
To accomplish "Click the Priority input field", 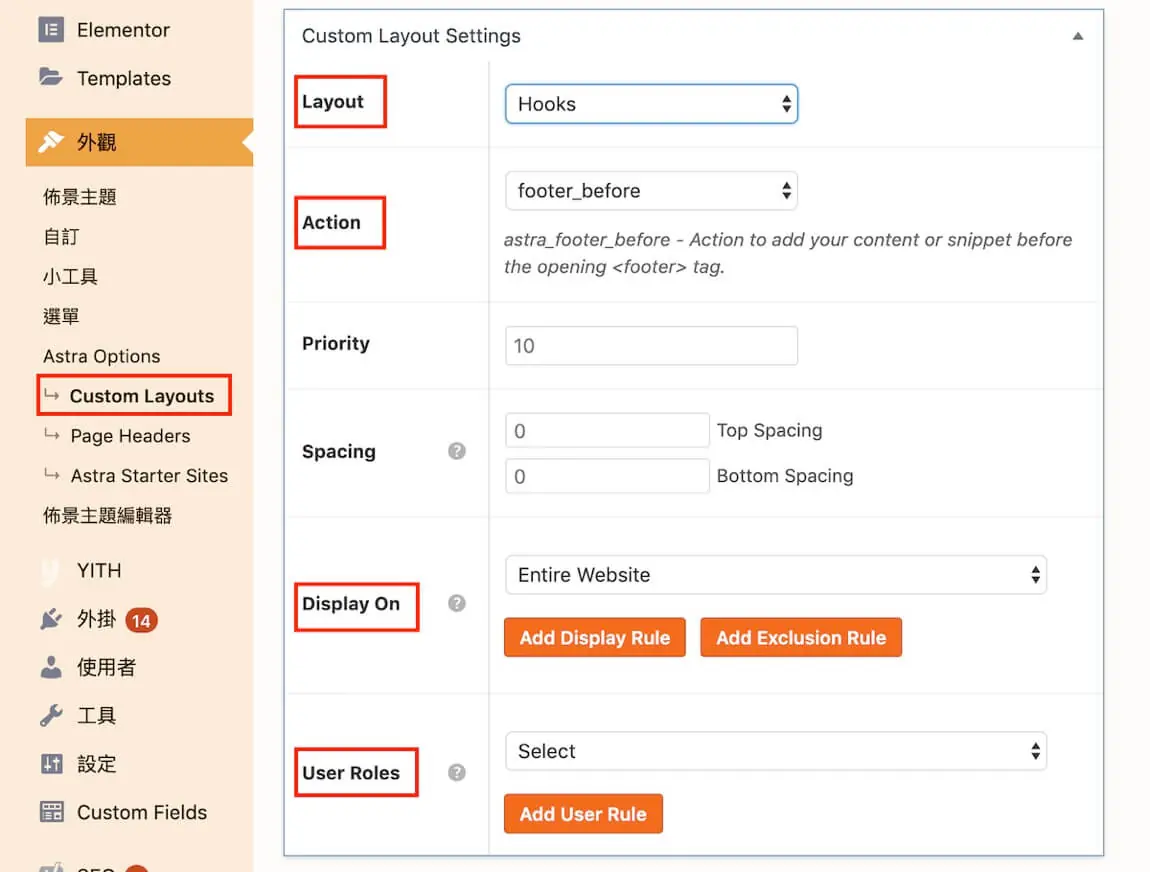I will tap(651, 345).
